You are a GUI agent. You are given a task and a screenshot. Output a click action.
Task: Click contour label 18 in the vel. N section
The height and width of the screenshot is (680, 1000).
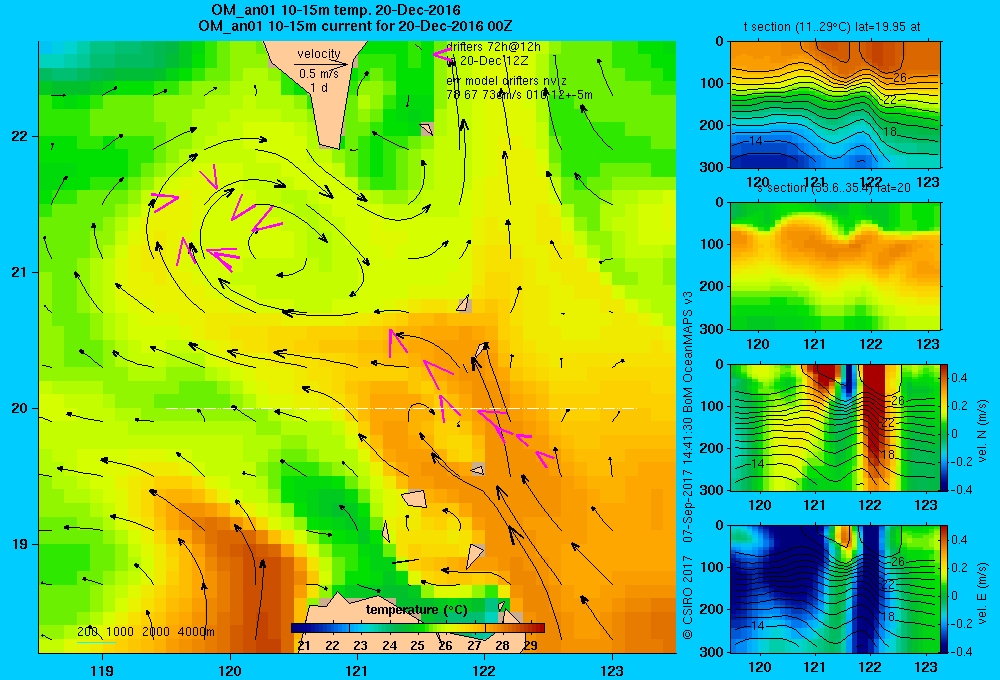coord(887,455)
